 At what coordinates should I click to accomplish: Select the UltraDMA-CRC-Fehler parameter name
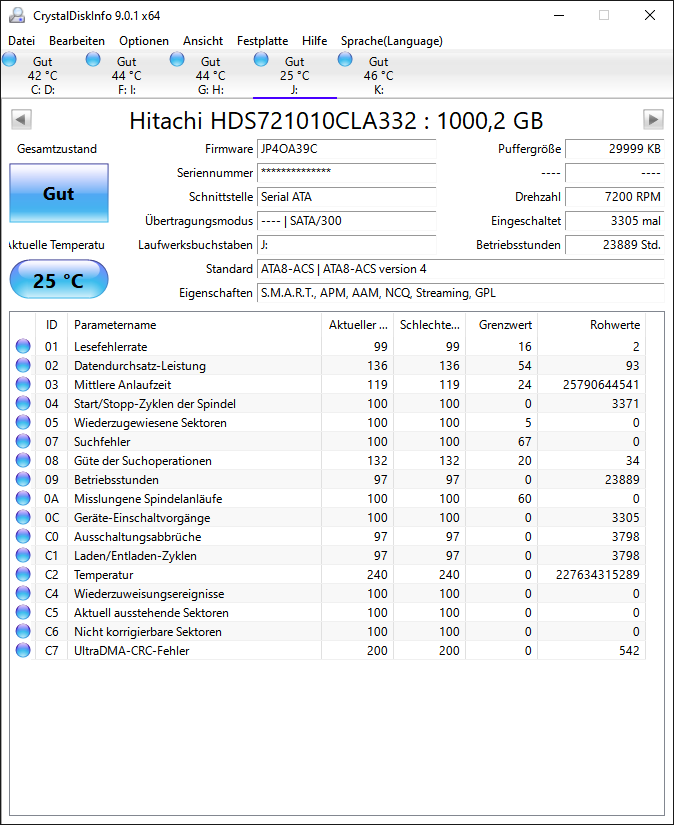[x=132, y=650]
